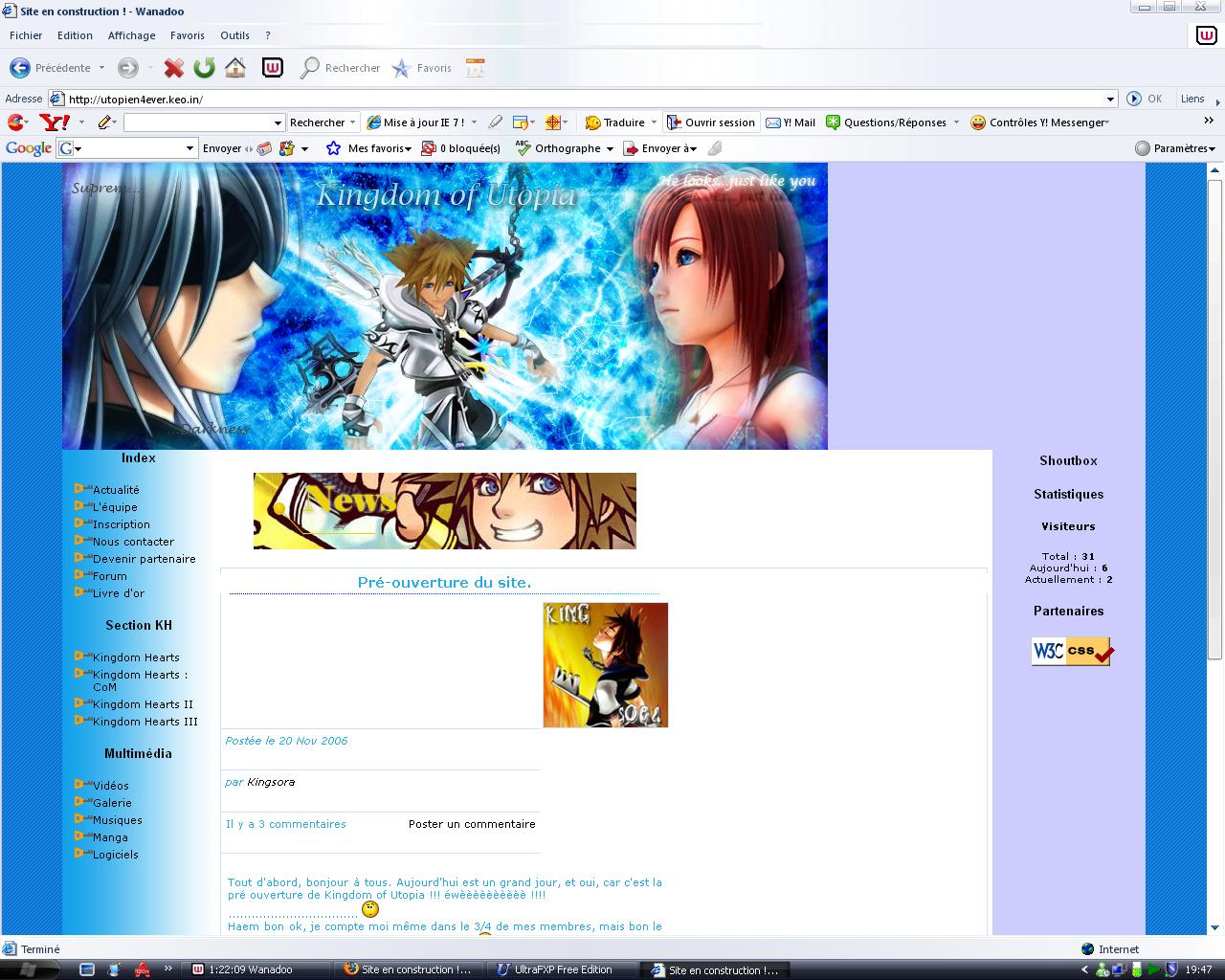Go to the home page icon
This screenshot has height=980, width=1225.
[235, 68]
